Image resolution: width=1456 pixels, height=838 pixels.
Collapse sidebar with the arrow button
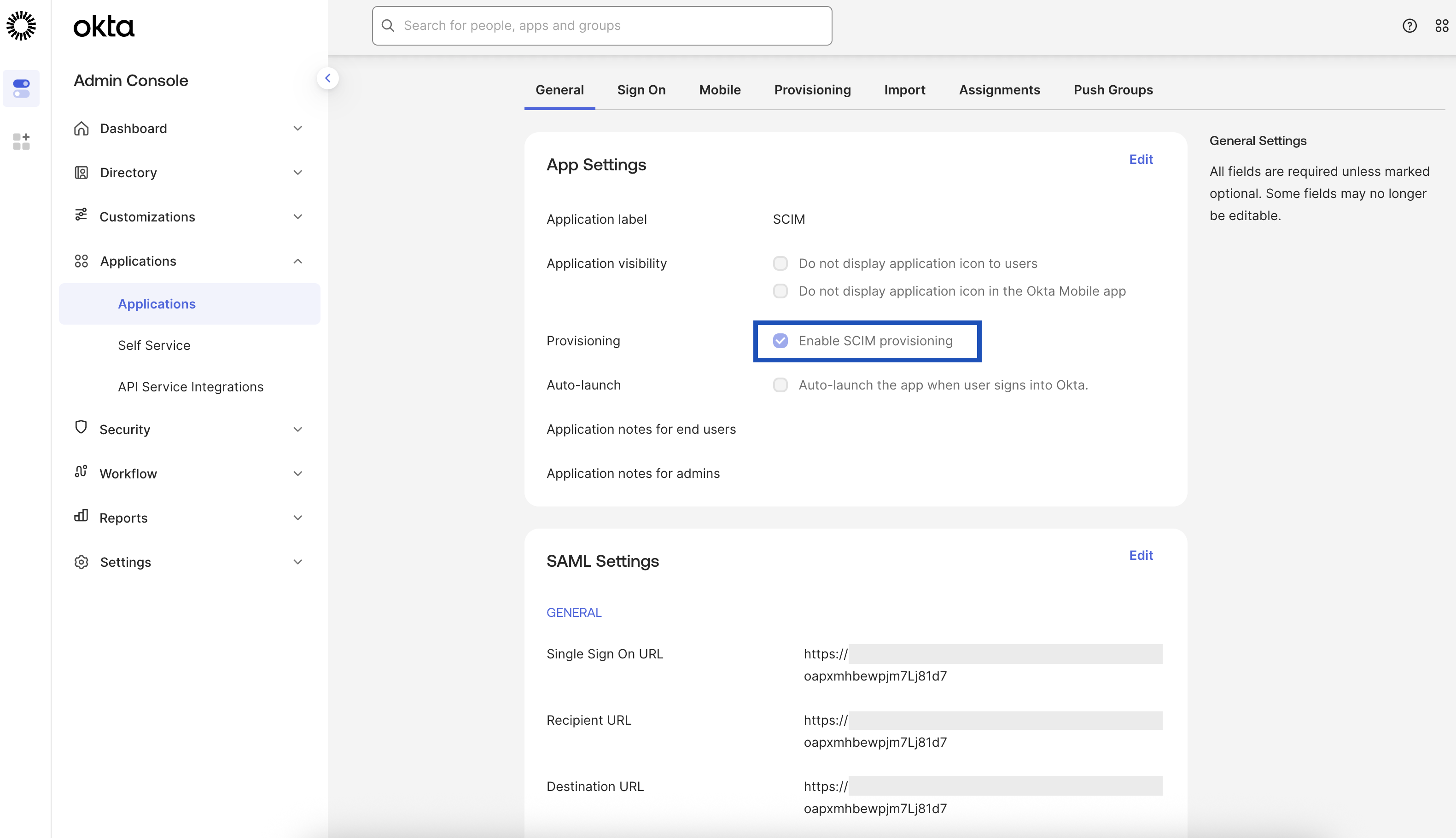tap(327, 78)
